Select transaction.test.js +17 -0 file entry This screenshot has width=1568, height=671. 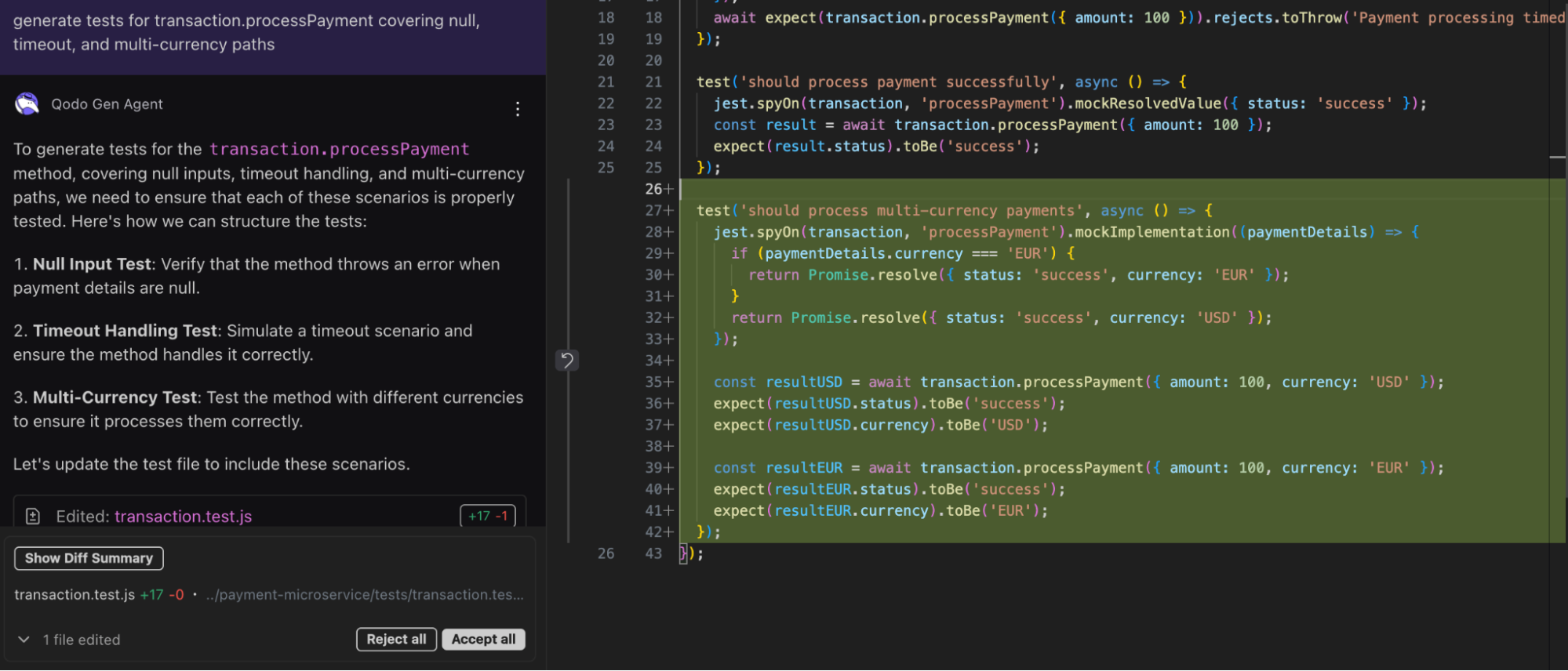tap(99, 595)
